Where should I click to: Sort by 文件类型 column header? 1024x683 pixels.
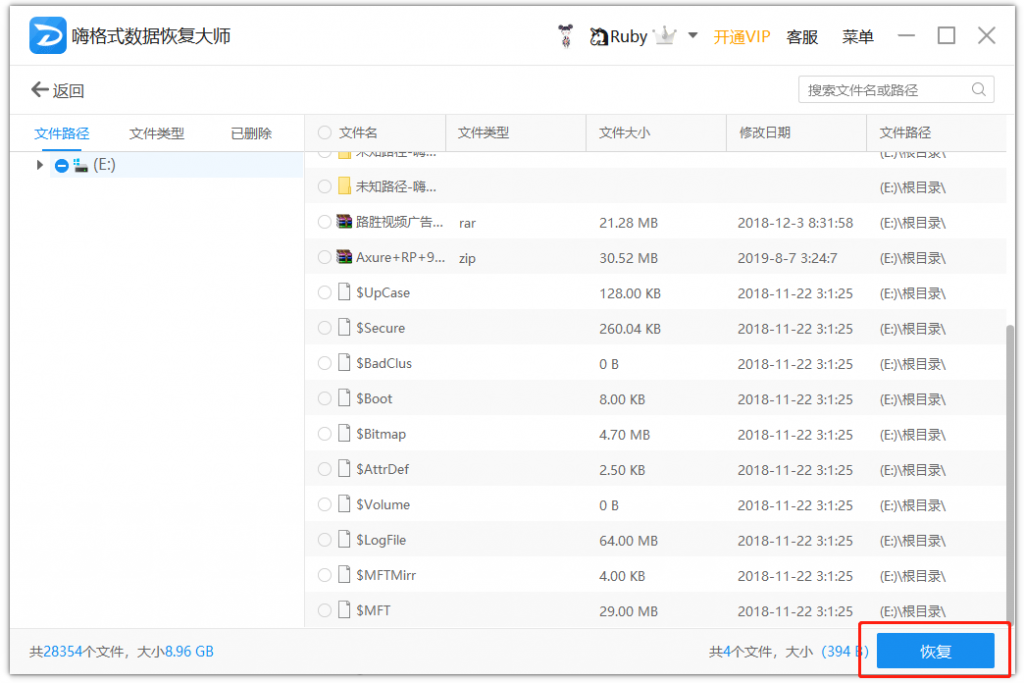click(x=483, y=133)
